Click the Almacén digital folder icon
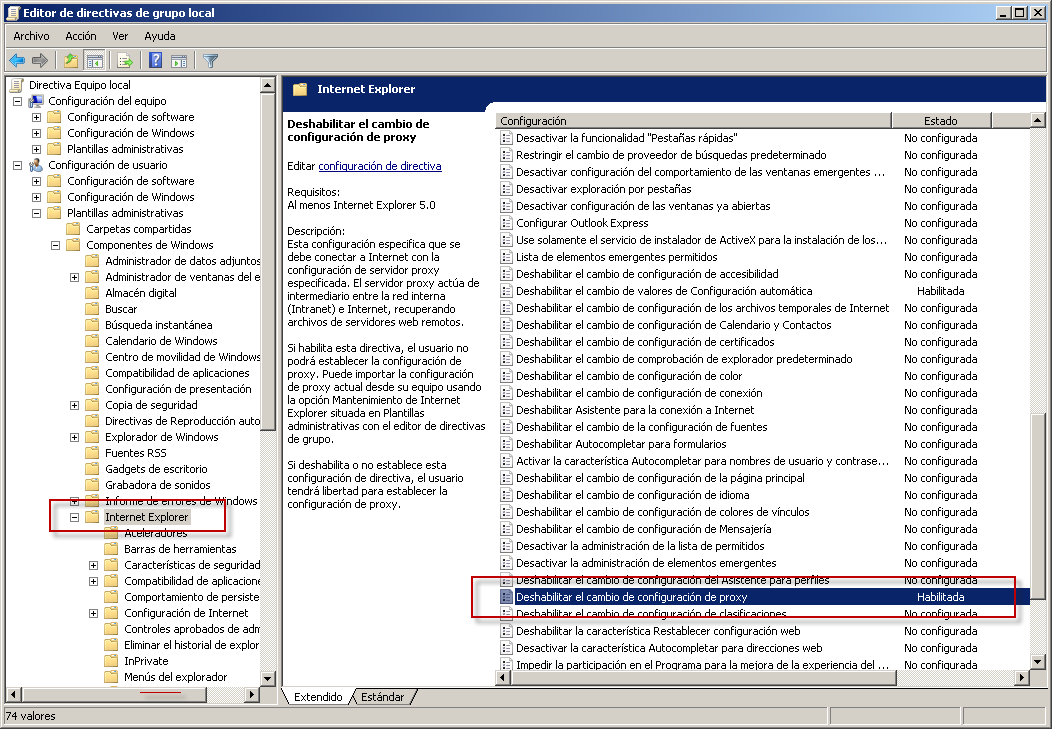Viewport: 1052px width, 729px height. pyautogui.click(x=92, y=293)
